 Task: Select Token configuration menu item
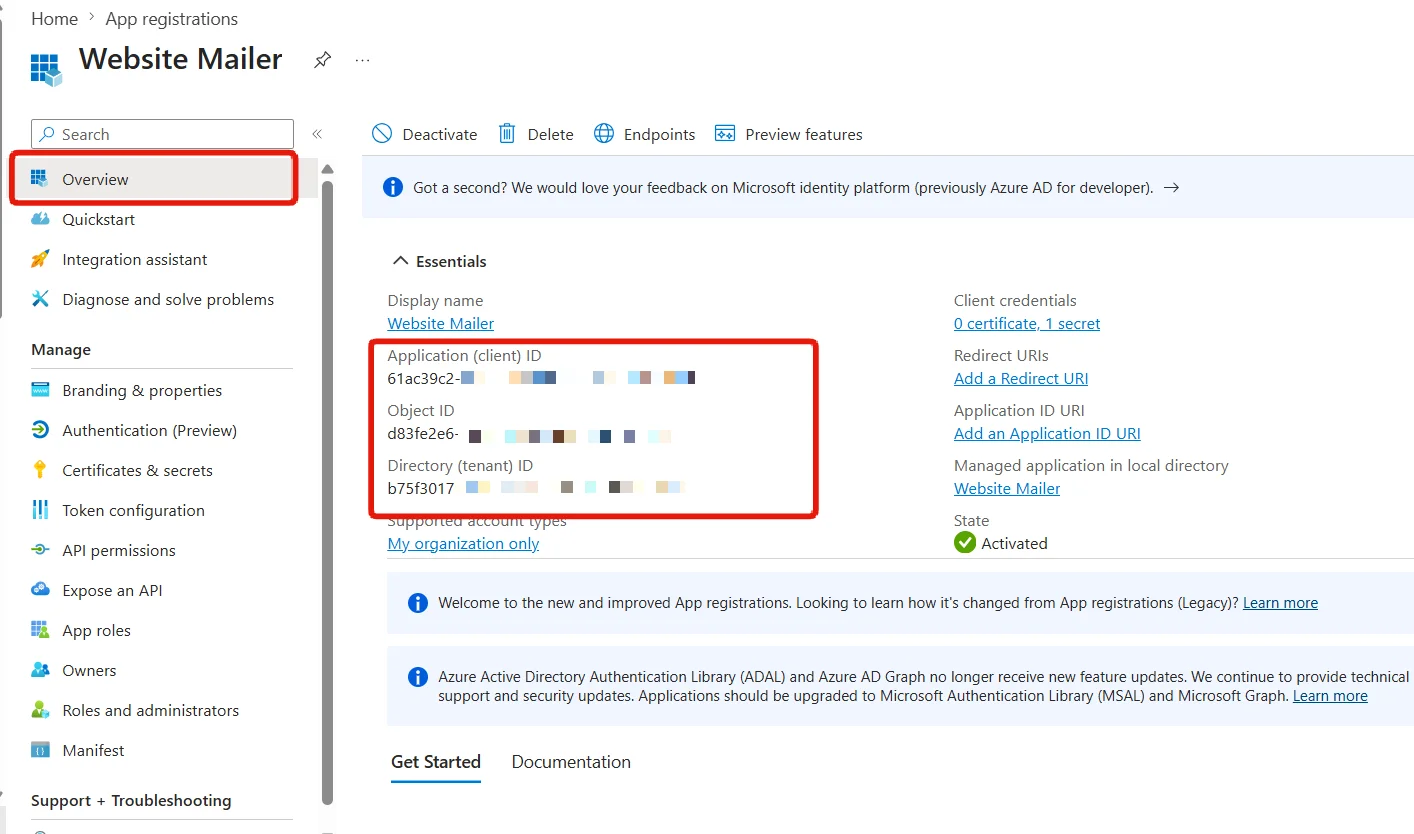133,510
